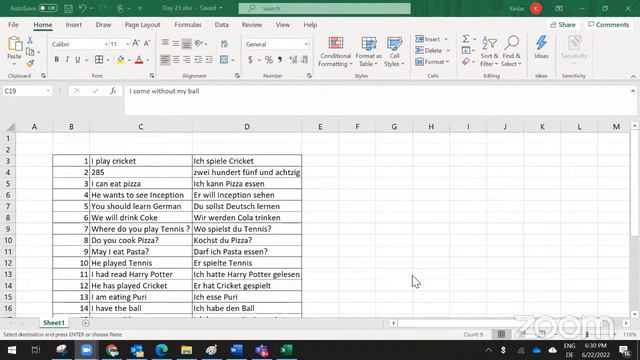The image size is (640, 360).
Task: Open Format as Table dropdown
Action: (369, 52)
